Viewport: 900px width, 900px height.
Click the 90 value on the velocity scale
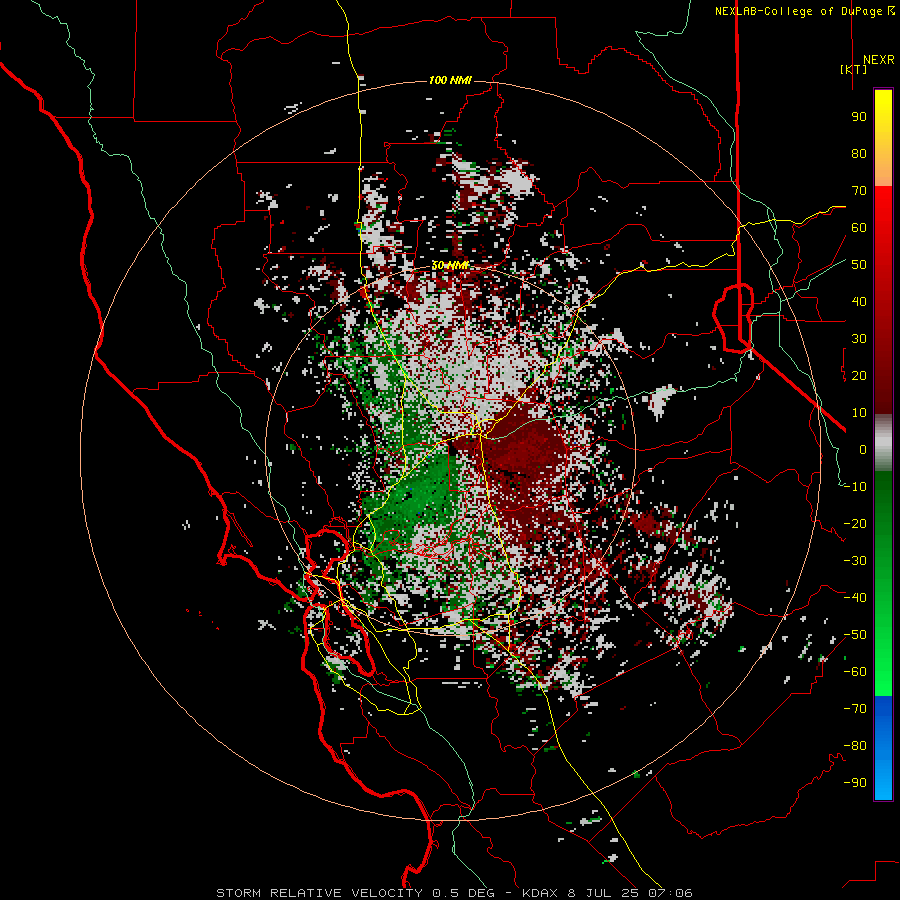coord(859,117)
